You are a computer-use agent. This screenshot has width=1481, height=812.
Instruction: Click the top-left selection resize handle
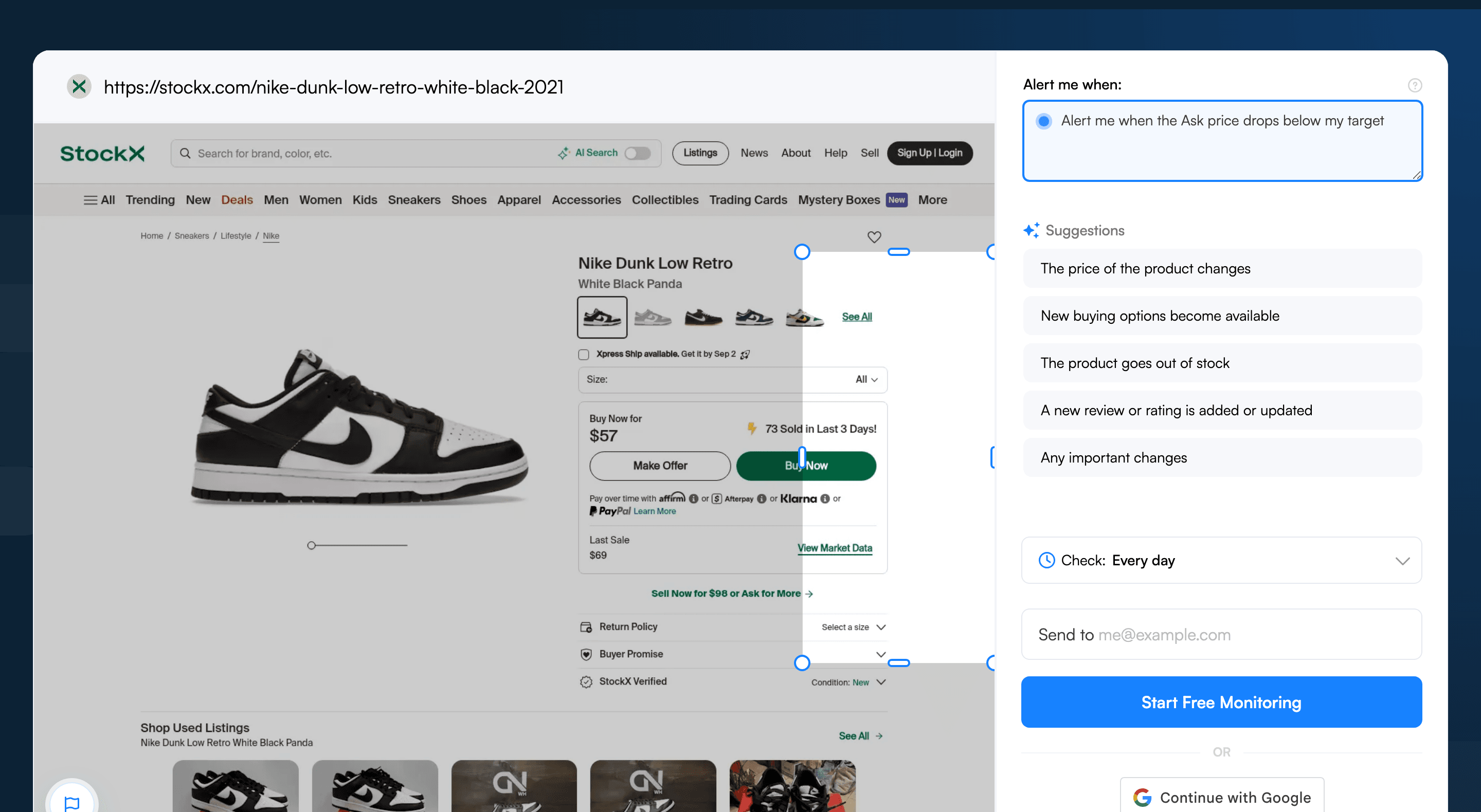point(802,252)
